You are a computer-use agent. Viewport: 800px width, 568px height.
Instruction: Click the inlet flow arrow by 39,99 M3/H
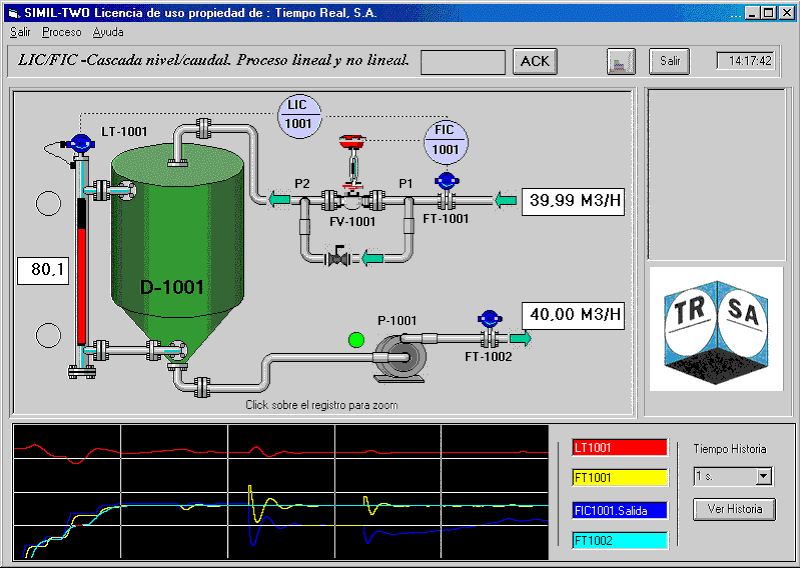[x=506, y=200]
